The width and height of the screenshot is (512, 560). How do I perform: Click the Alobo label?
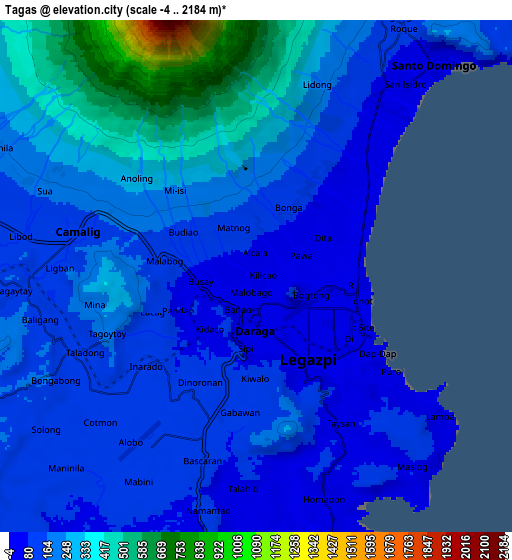(131, 443)
